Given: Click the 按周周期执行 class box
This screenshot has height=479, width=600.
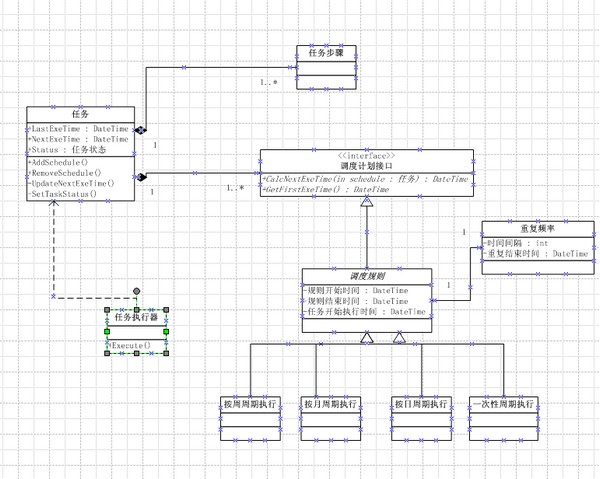Looking at the screenshot, I should coord(250,418).
